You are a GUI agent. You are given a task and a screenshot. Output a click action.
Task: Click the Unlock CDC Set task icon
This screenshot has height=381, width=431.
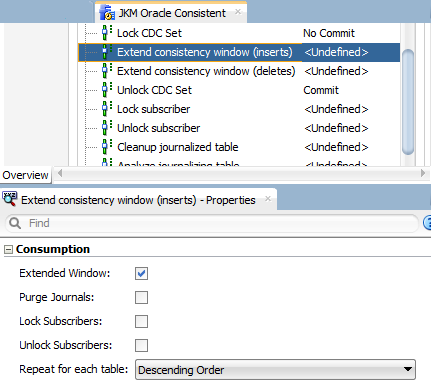point(106,90)
